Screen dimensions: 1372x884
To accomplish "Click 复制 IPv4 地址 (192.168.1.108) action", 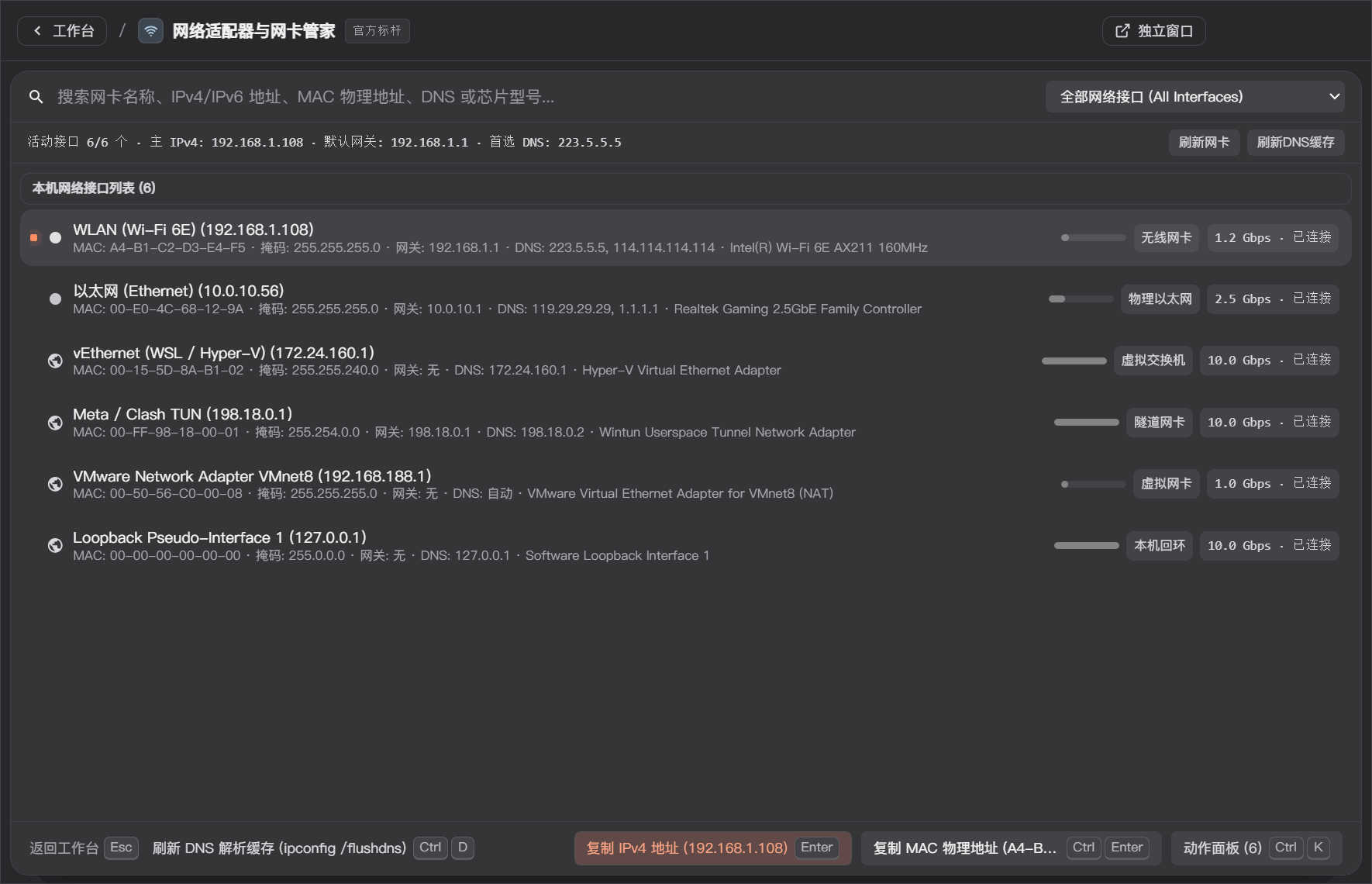I will coord(712,848).
